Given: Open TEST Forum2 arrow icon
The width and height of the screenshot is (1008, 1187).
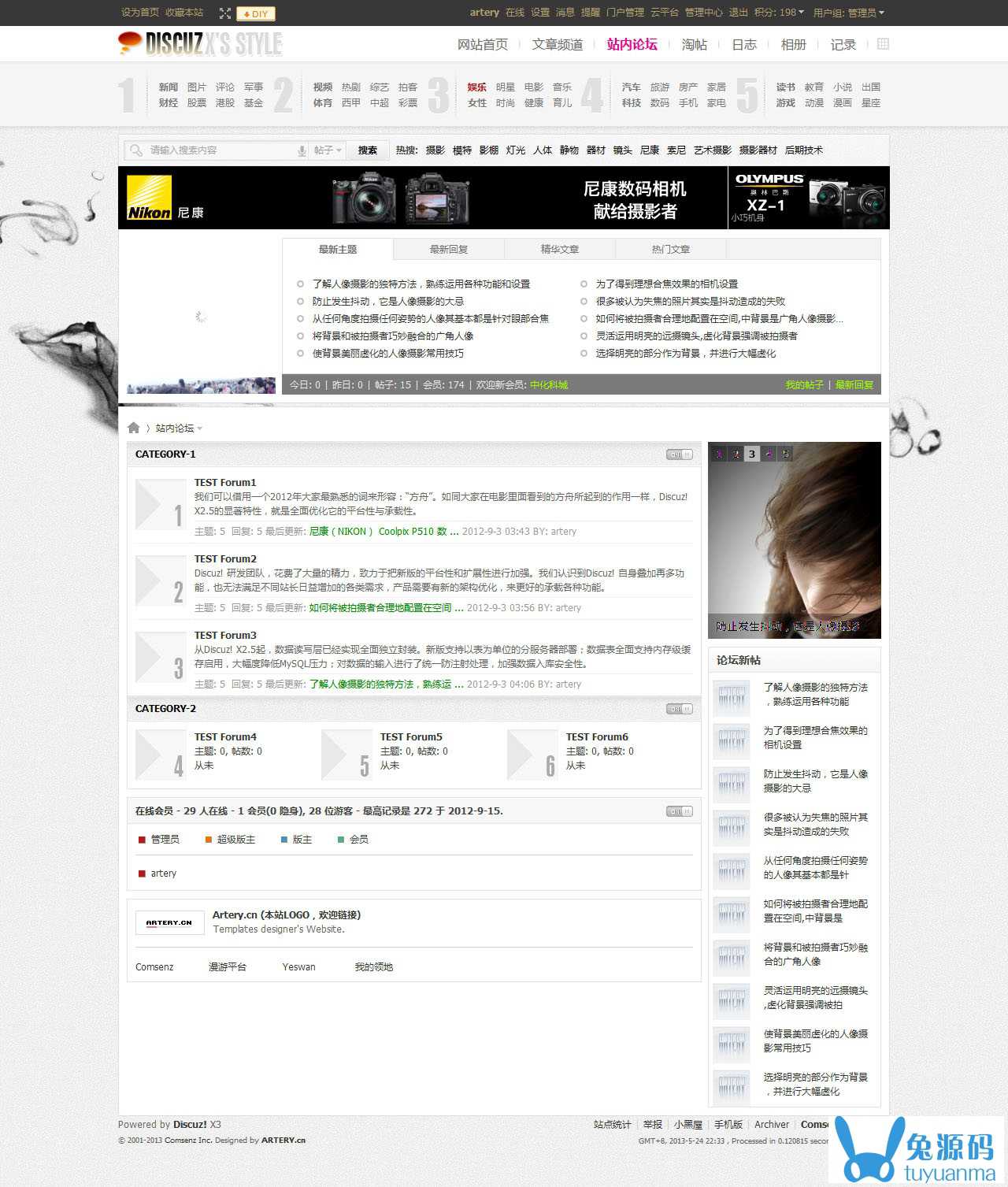Looking at the screenshot, I should tap(160, 581).
